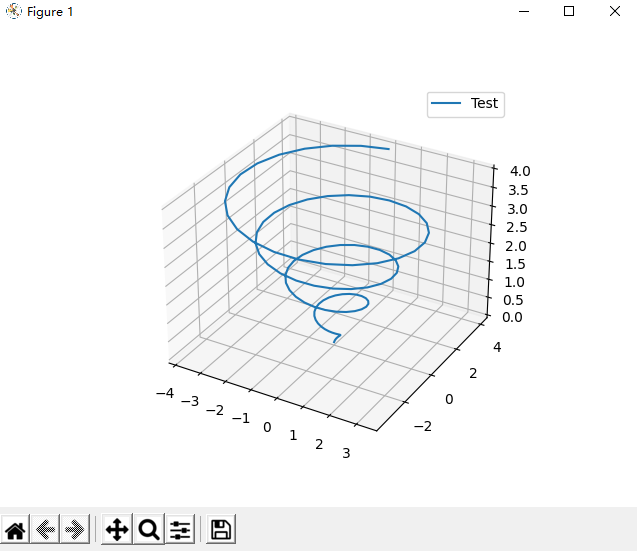Click the z-axis tick label 3.5
This screenshot has height=551, width=637.
[x=518, y=190]
